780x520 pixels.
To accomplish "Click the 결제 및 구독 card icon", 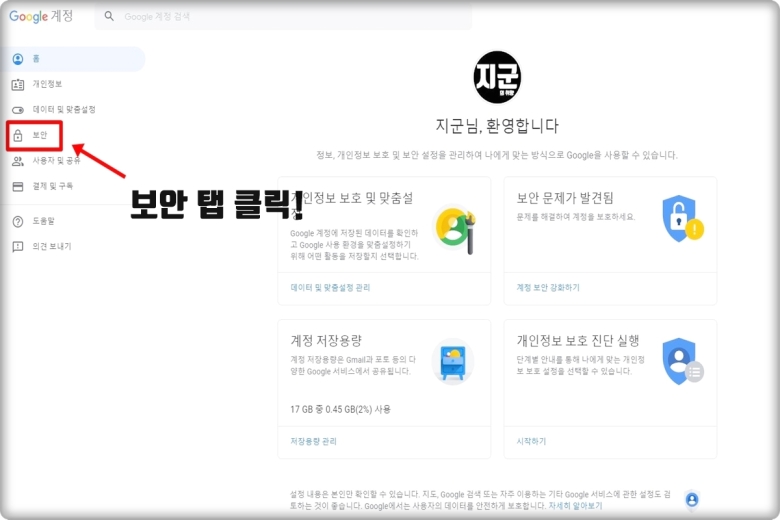I will click(x=18, y=187).
